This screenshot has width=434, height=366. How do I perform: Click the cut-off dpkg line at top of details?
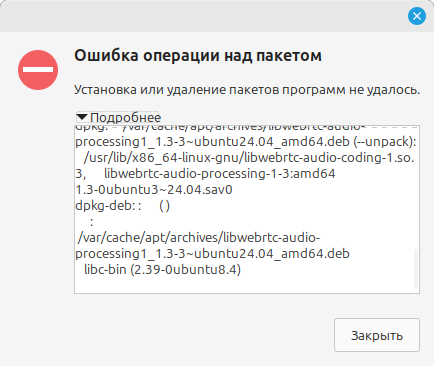tap(220, 128)
